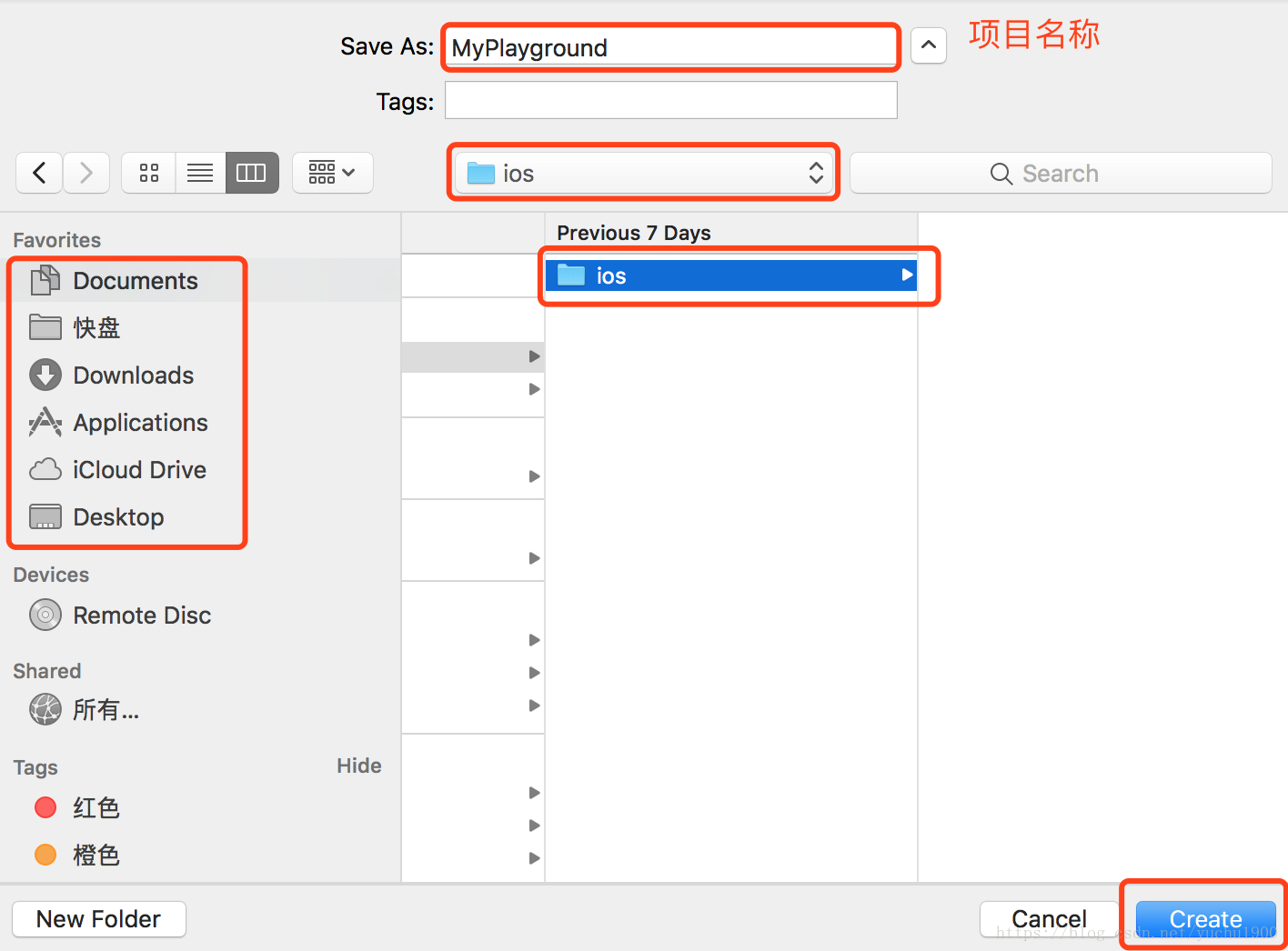Switch to list view
Screen dimensions: 1288x951
coord(200,173)
